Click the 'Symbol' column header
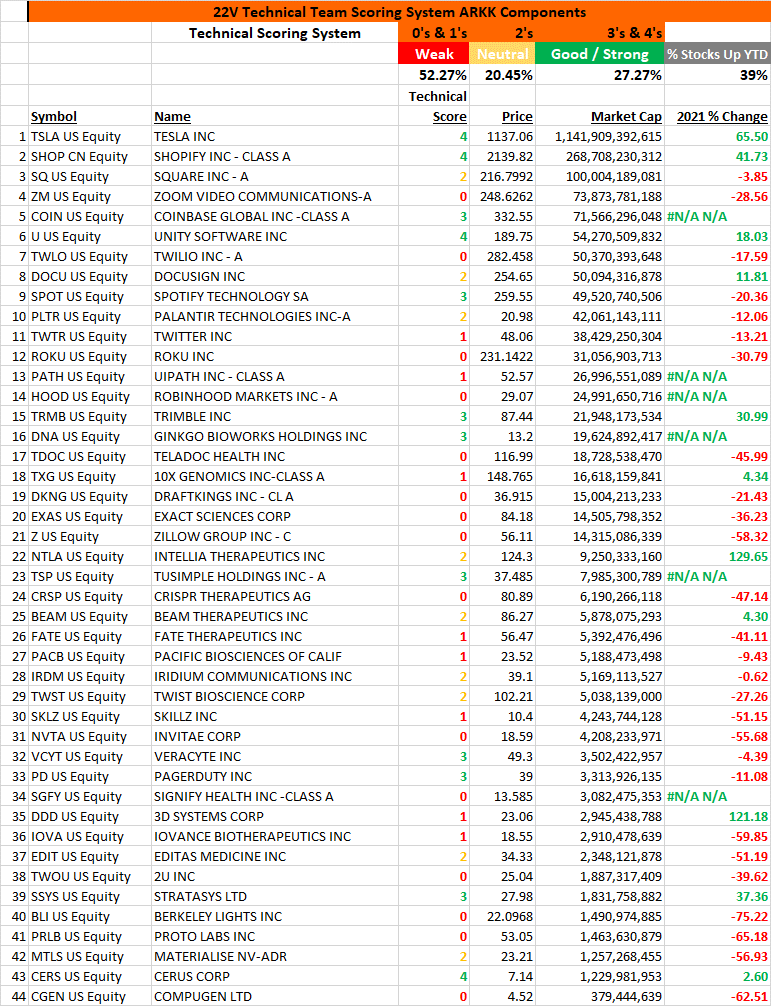The width and height of the screenshot is (771, 1006). coord(54,116)
